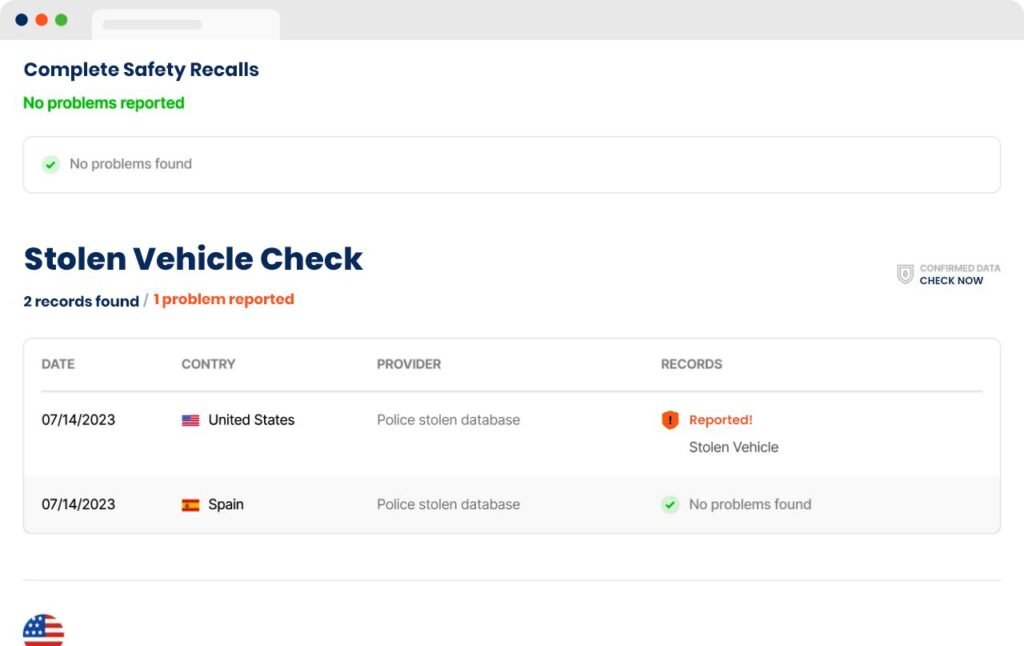Click Police stolen database in United States row

(448, 420)
